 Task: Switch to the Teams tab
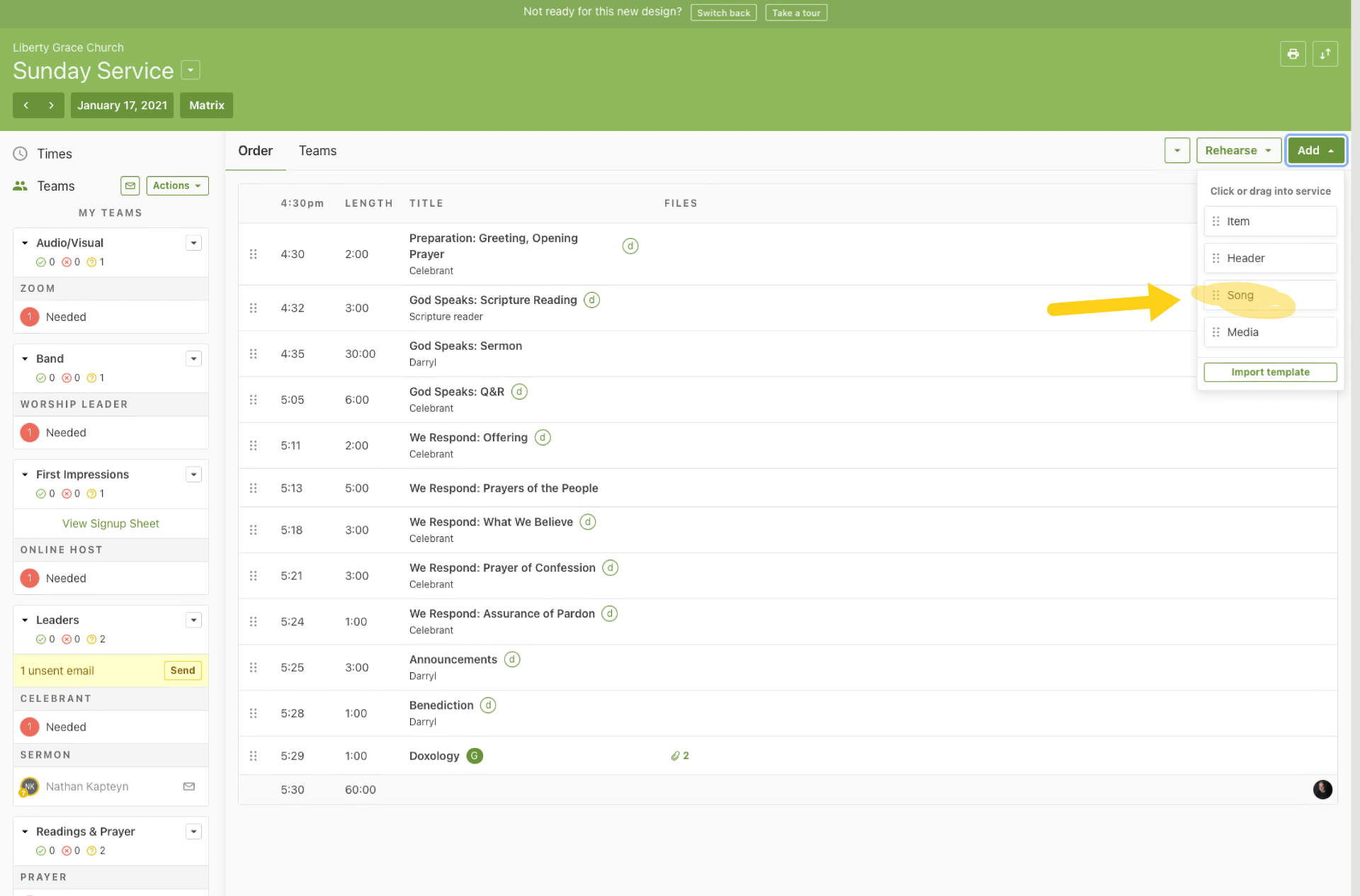click(x=317, y=151)
